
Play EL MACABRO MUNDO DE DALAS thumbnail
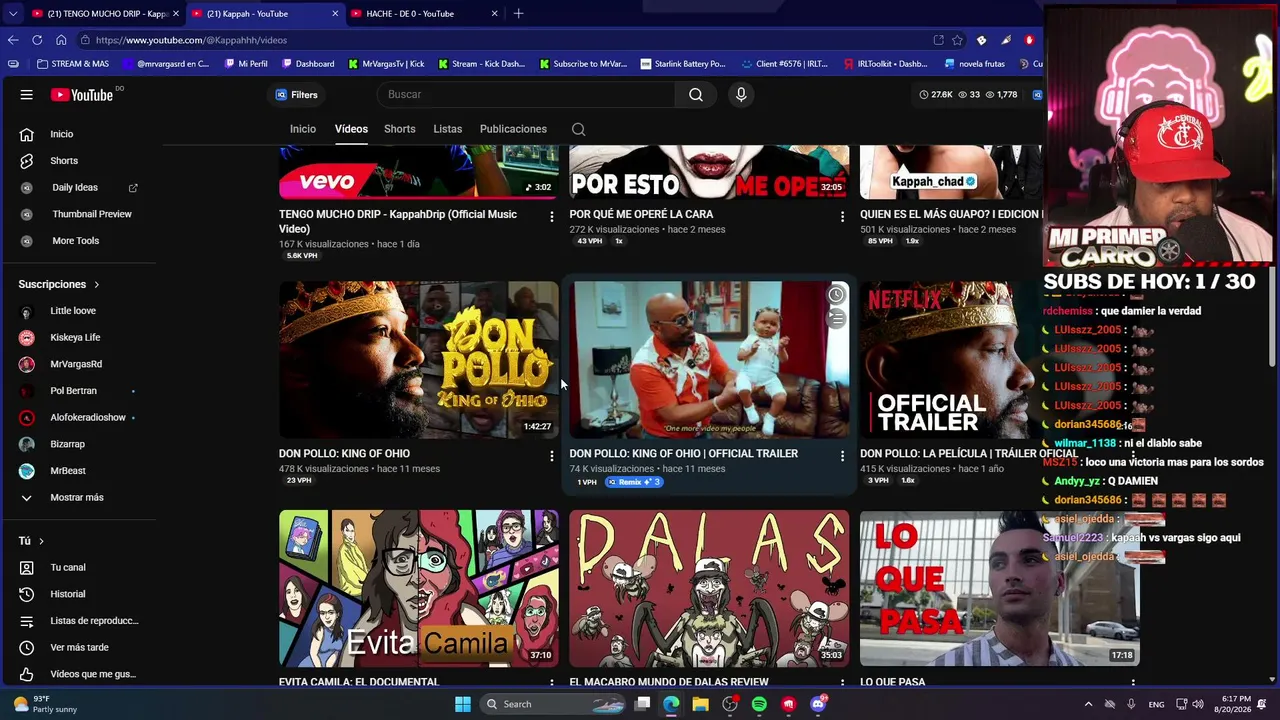709,589
